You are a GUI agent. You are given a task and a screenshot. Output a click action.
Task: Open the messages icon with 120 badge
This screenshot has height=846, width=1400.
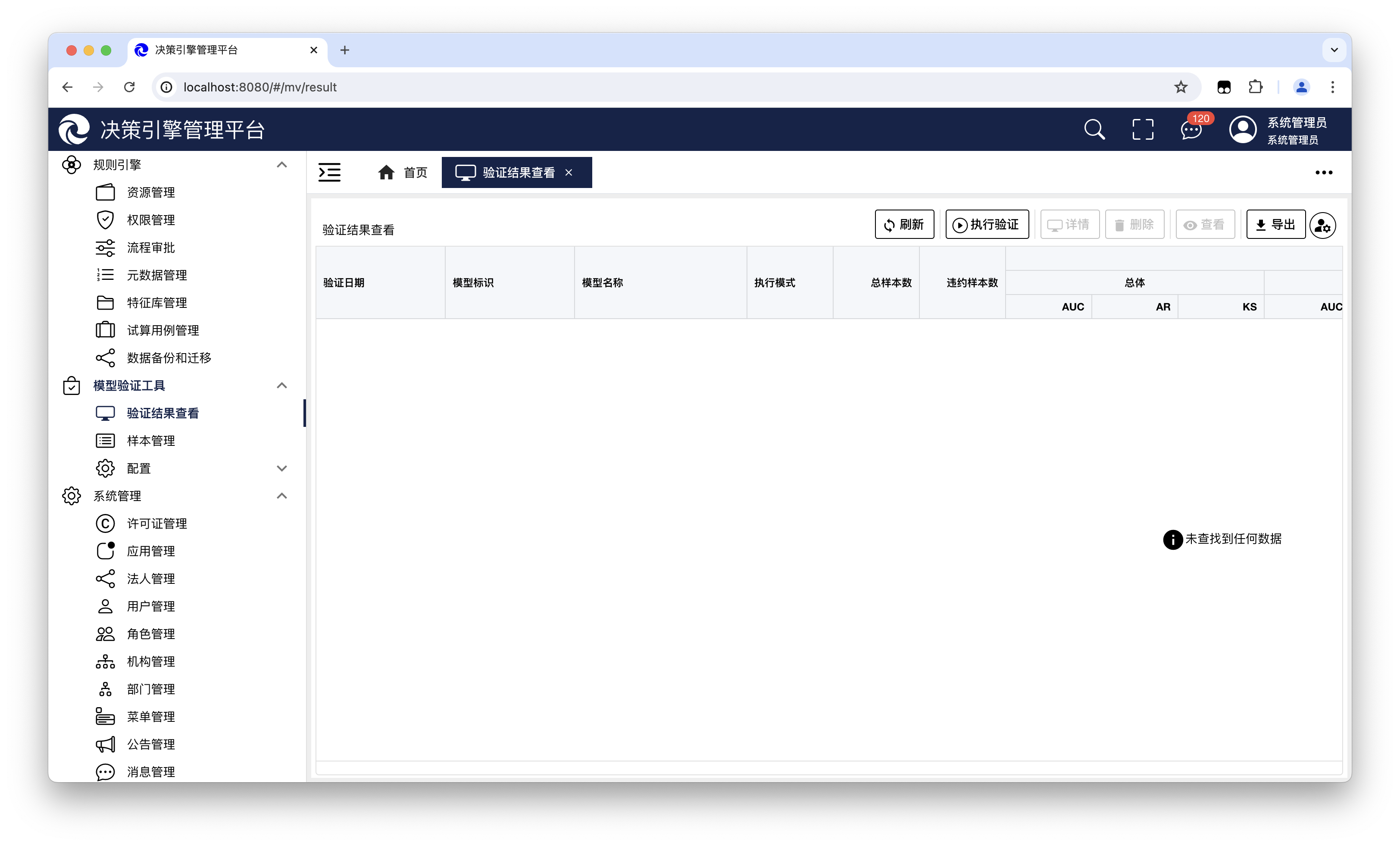point(1191,130)
